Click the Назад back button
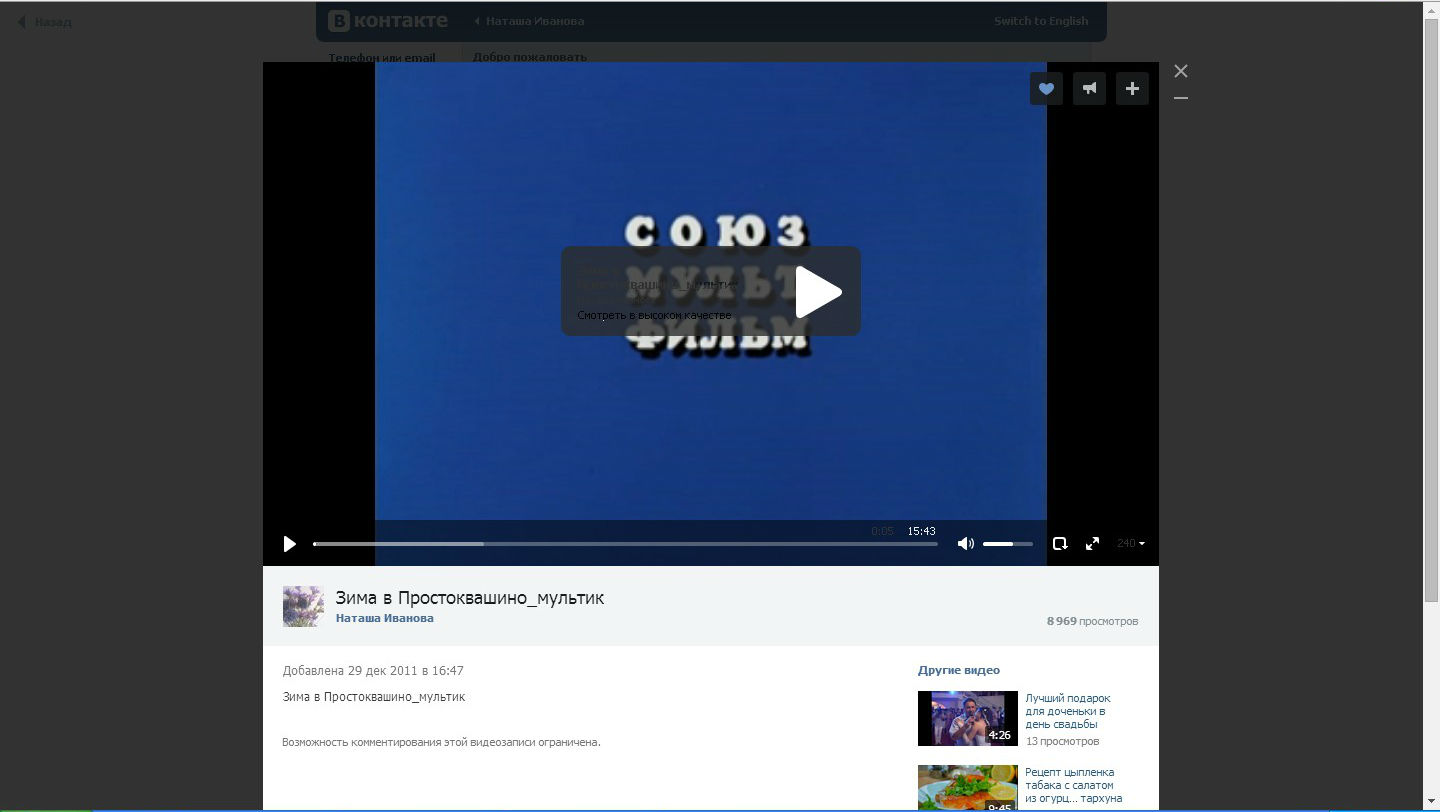The height and width of the screenshot is (812, 1440). click(45, 22)
